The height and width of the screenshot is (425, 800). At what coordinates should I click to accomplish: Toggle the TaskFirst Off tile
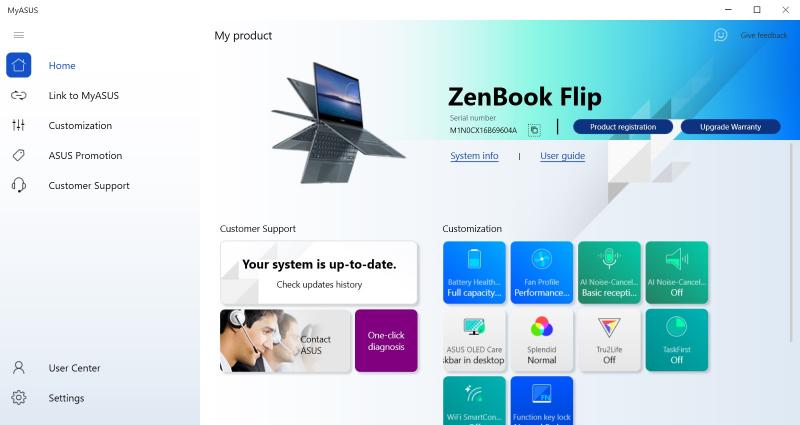[x=677, y=340]
